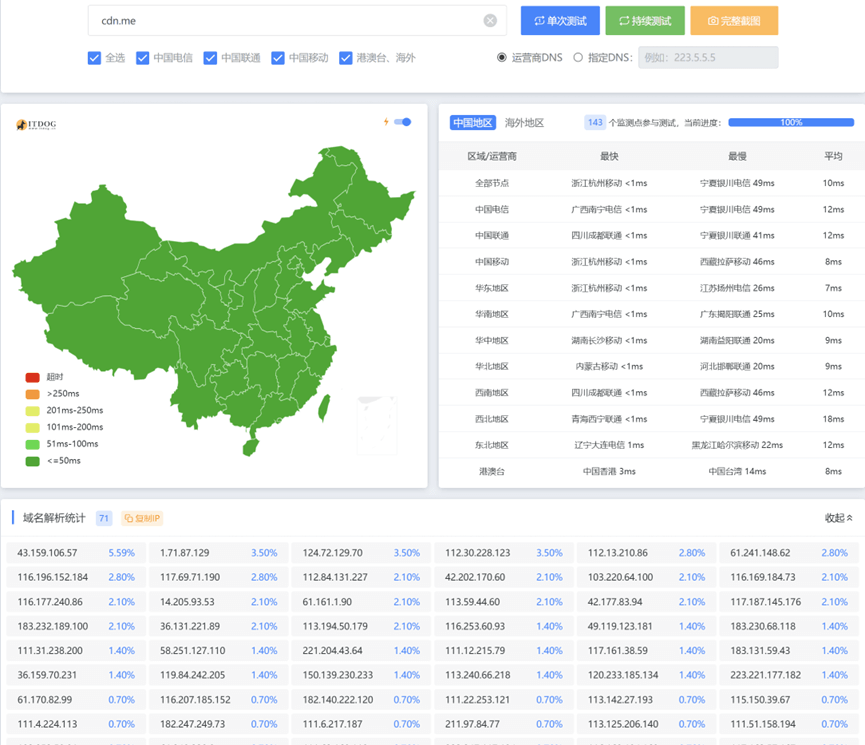865x745 pixels.
Task: Click the 2.80% link next to 112.13.210.86
Action: coord(694,552)
